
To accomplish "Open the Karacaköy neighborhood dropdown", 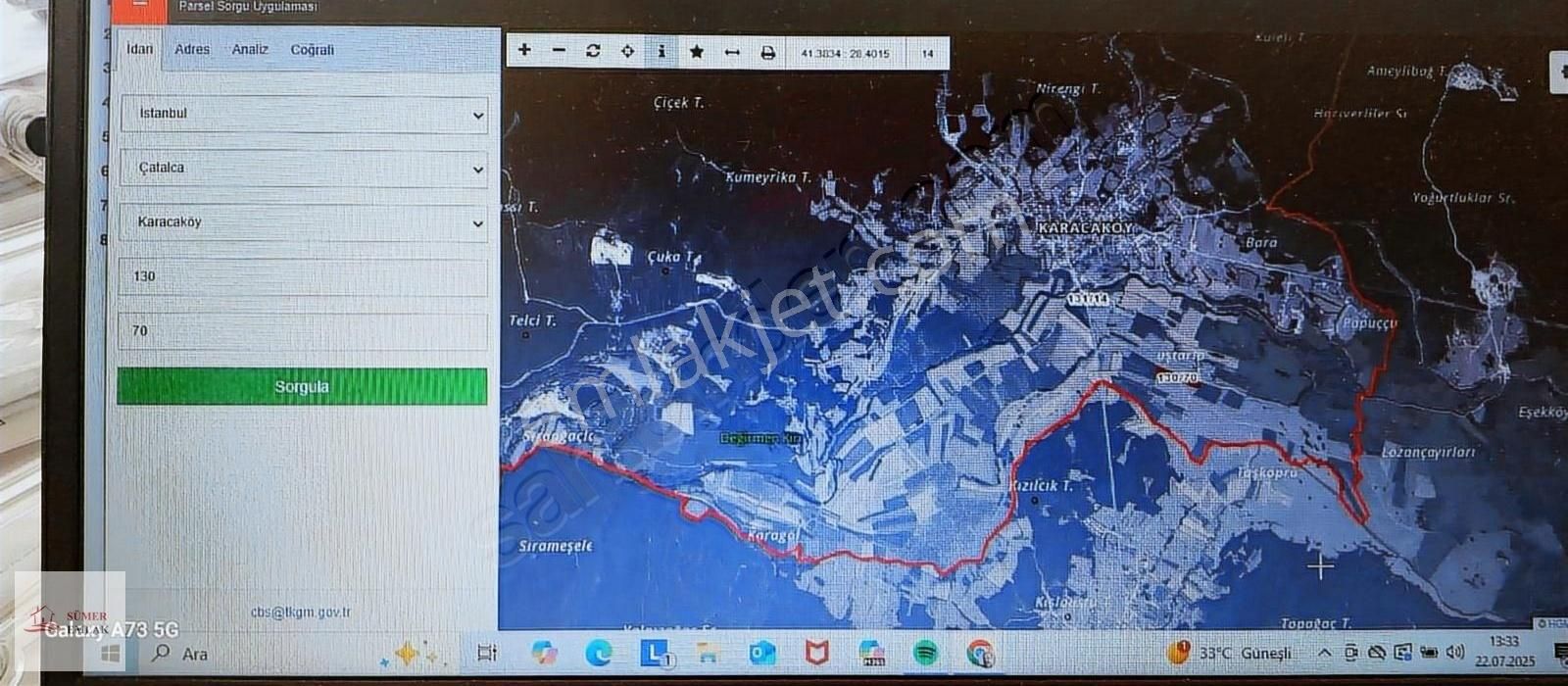I will pyautogui.click(x=304, y=223).
